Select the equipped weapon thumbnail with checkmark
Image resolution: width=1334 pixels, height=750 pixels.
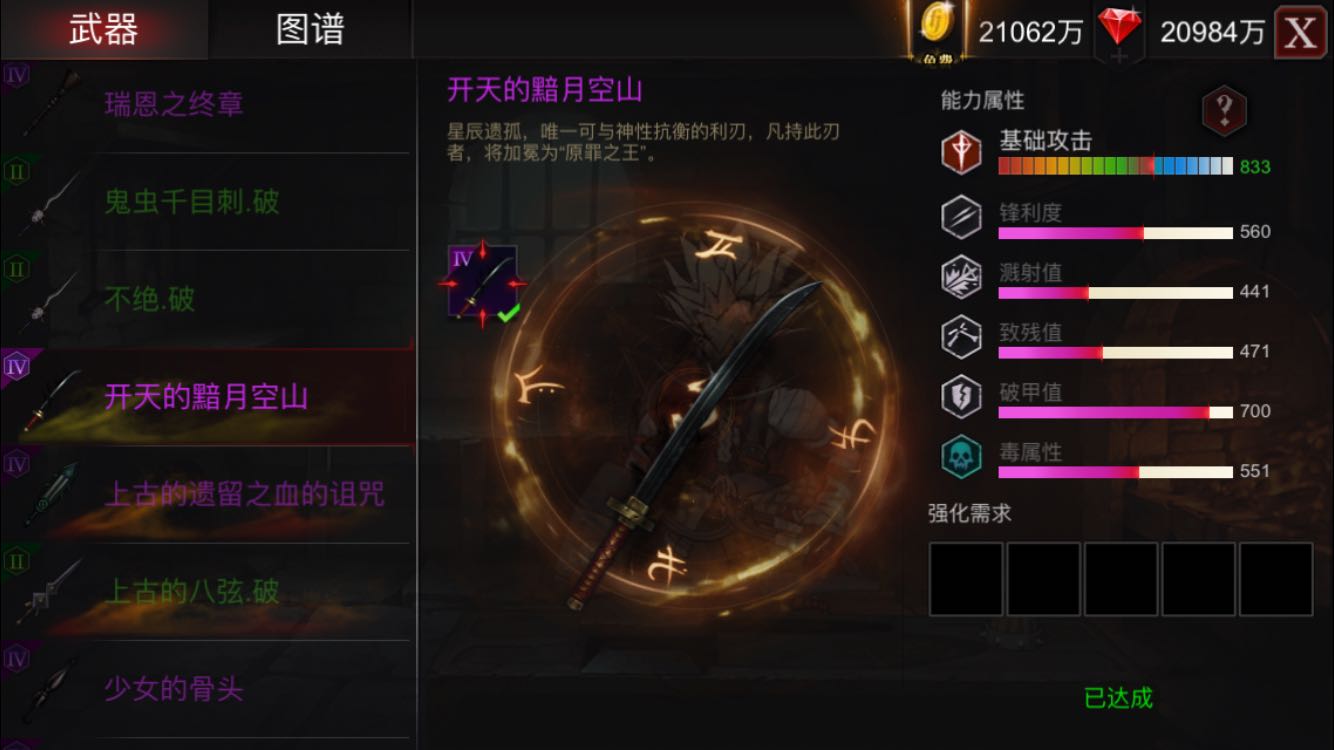[x=483, y=283]
